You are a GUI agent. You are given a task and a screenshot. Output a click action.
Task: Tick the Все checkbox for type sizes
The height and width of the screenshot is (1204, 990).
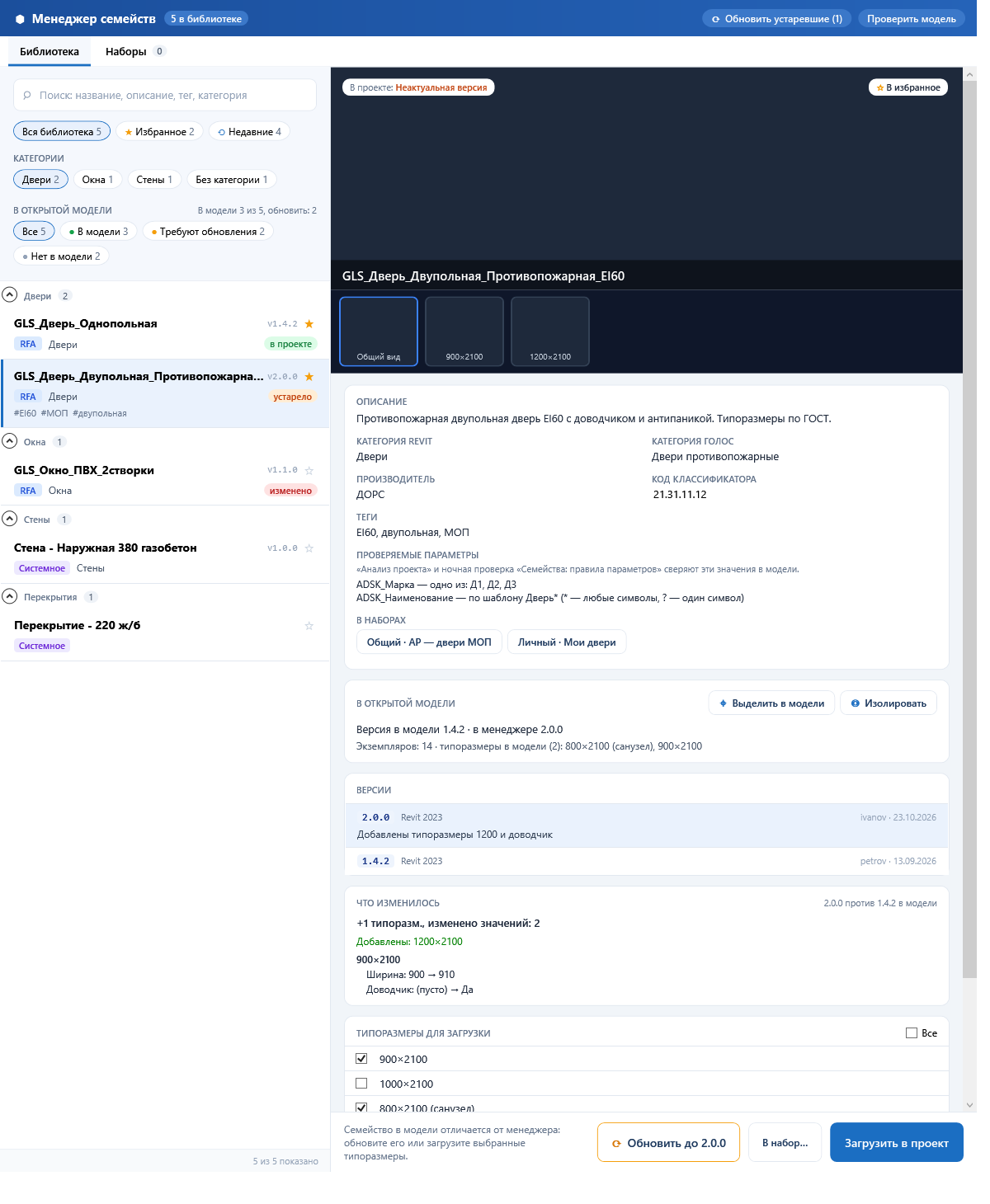click(x=912, y=1032)
